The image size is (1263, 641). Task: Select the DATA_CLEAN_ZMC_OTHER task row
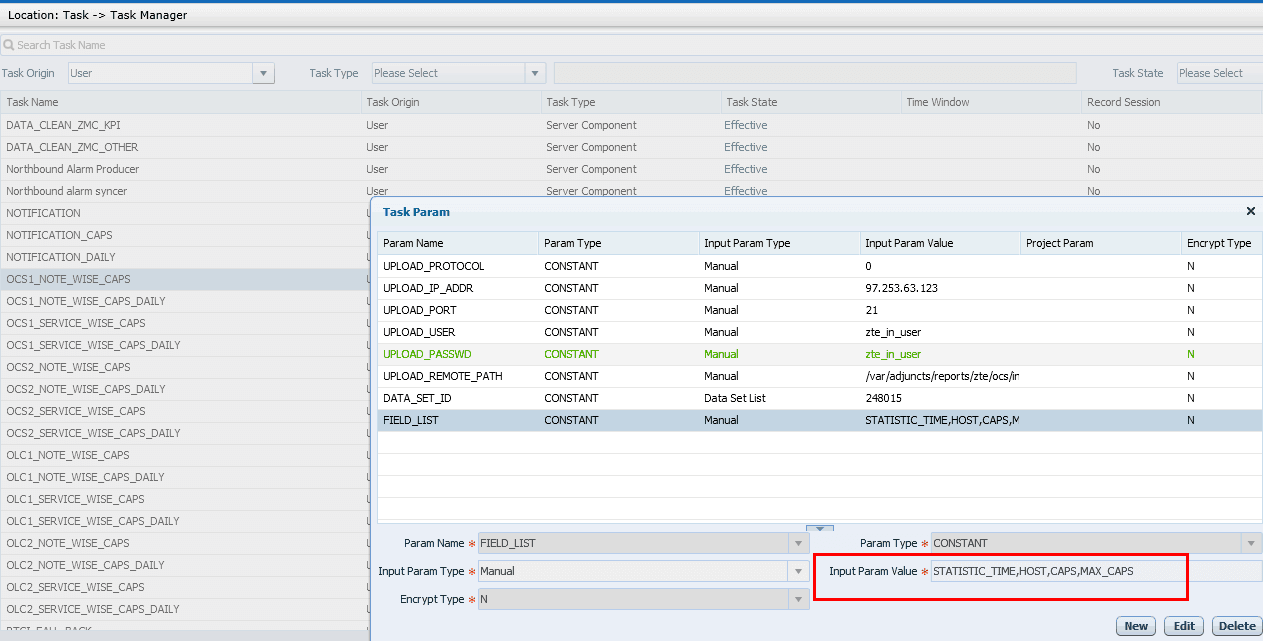pos(631,147)
